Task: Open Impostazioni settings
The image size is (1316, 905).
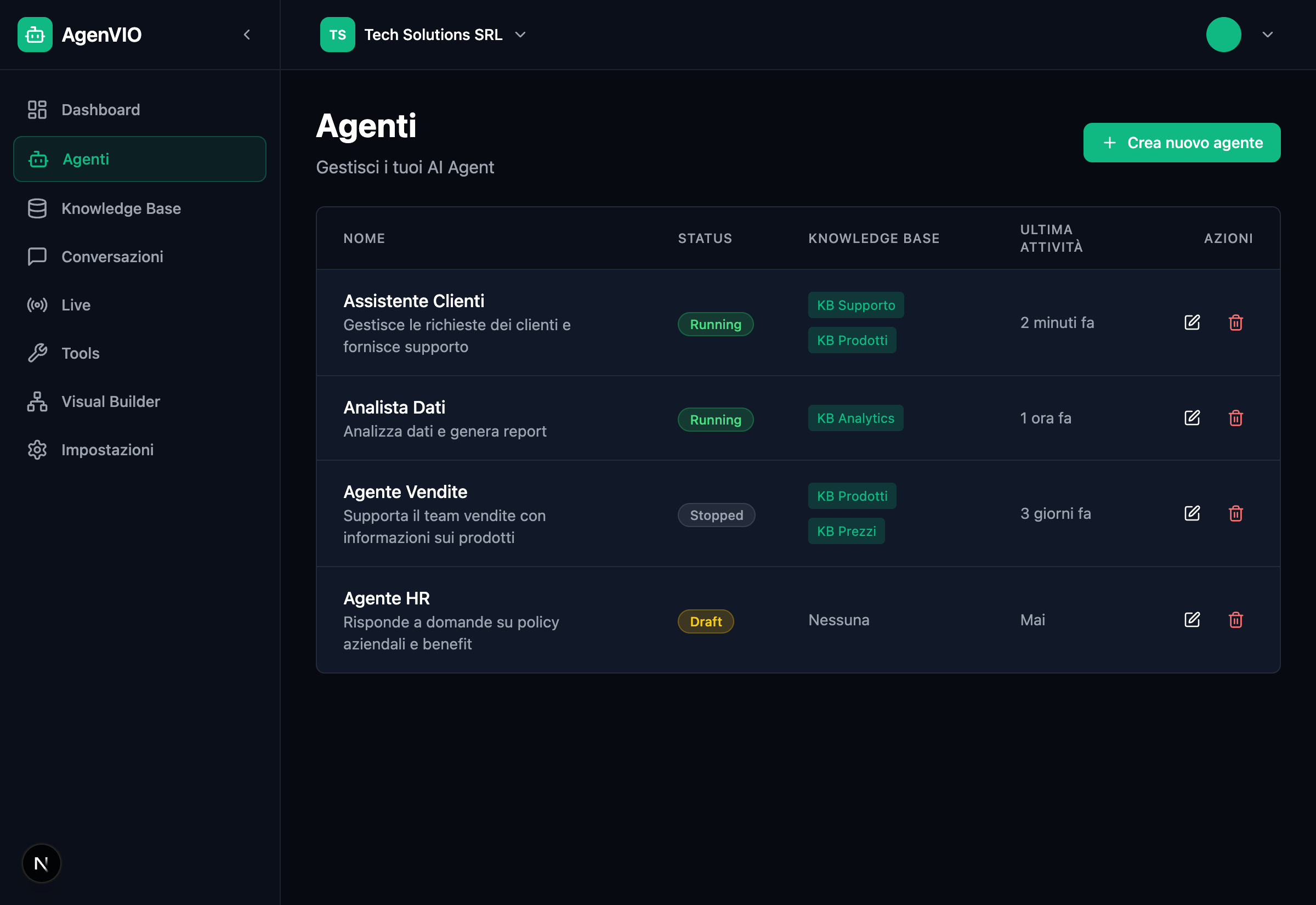Action: (x=107, y=449)
